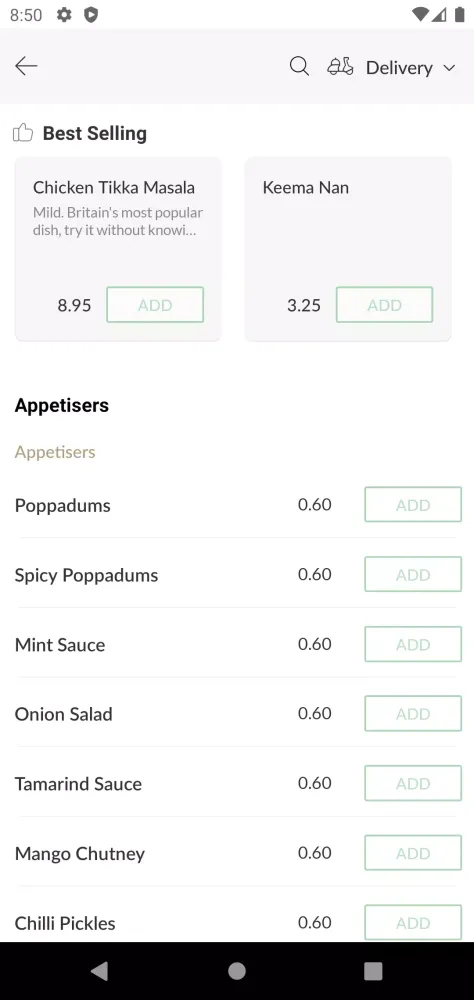Image resolution: width=474 pixels, height=1000 pixels.
Task: Add Chicken Tikka Masala to order
Action: pos(155,305)
